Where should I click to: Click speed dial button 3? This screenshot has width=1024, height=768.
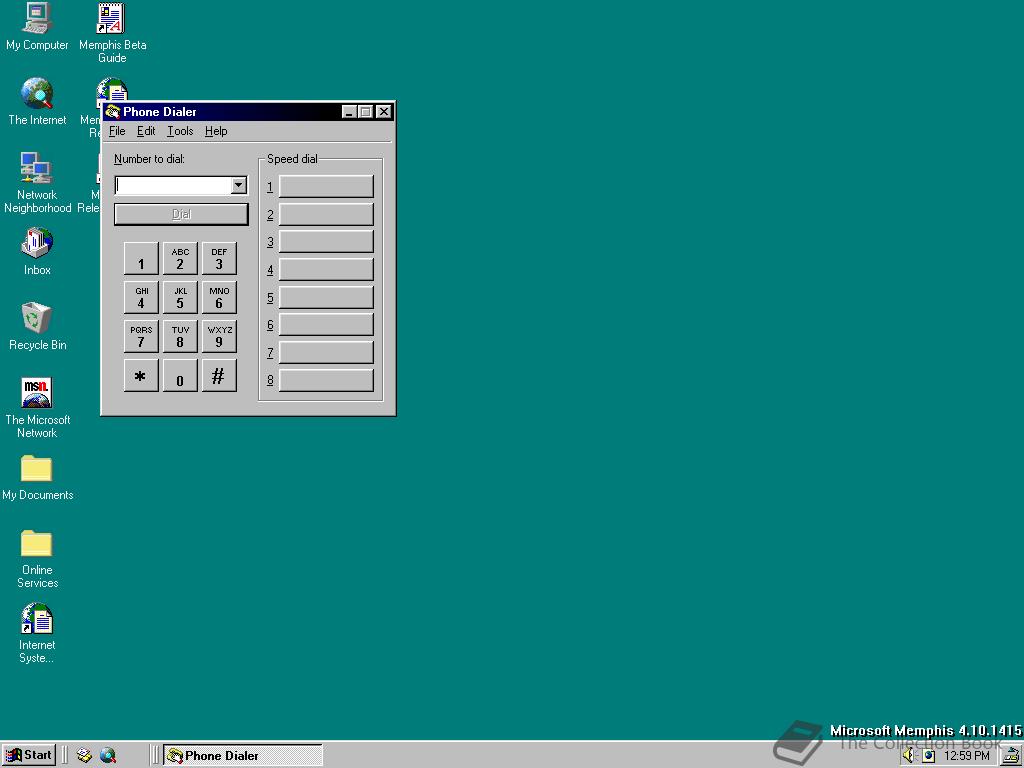[x=327, y=242]
